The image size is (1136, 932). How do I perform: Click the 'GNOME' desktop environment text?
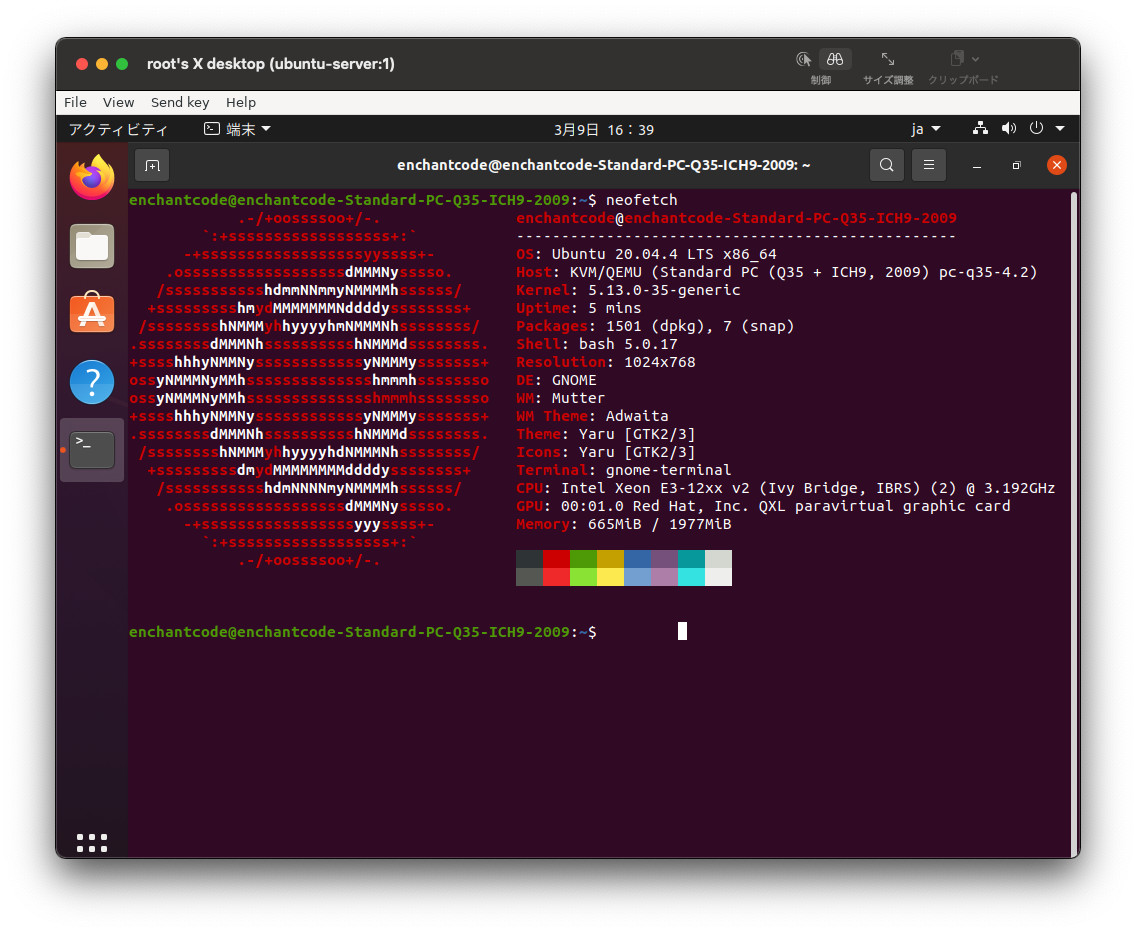coord(575,380)
